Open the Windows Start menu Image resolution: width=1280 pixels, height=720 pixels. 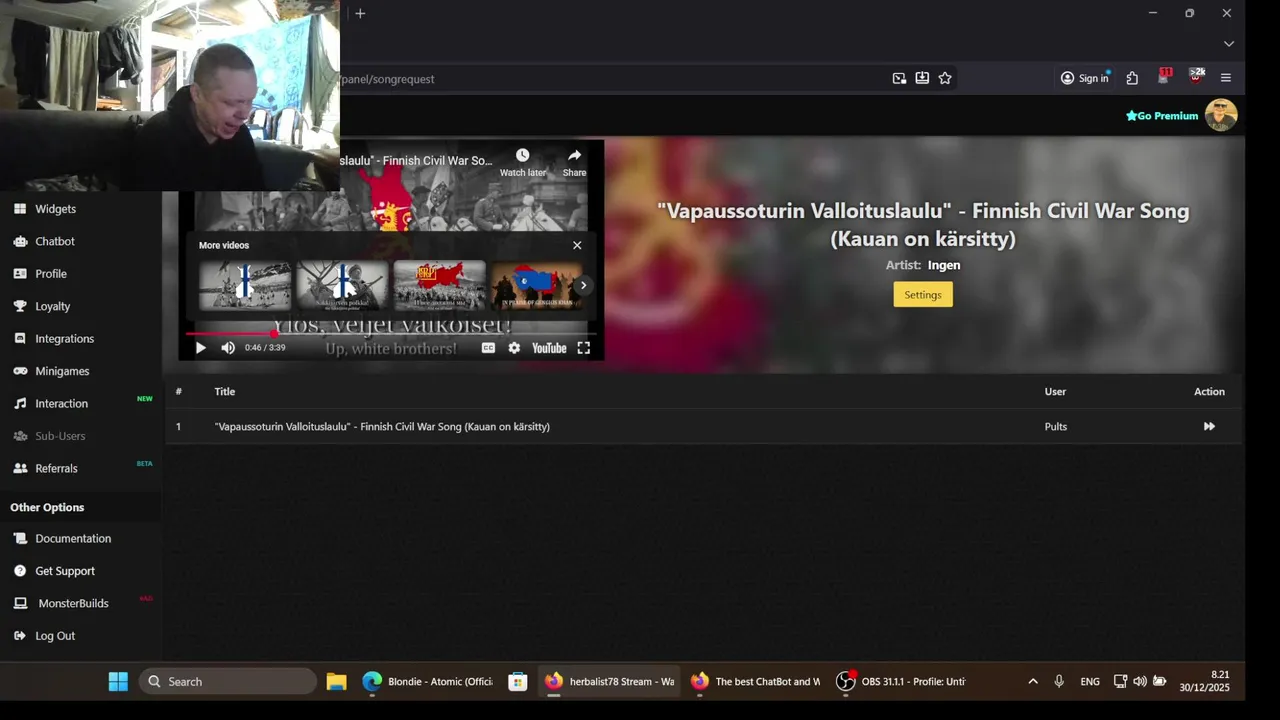click(118, 681)
